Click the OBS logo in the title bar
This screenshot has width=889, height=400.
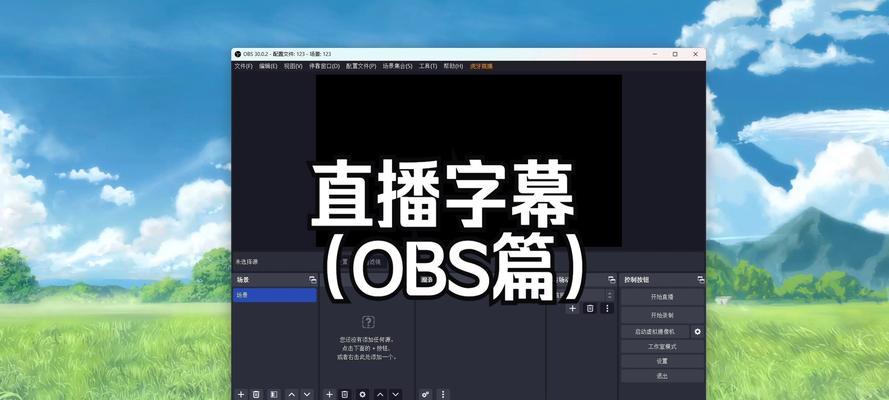coord(238,54)
